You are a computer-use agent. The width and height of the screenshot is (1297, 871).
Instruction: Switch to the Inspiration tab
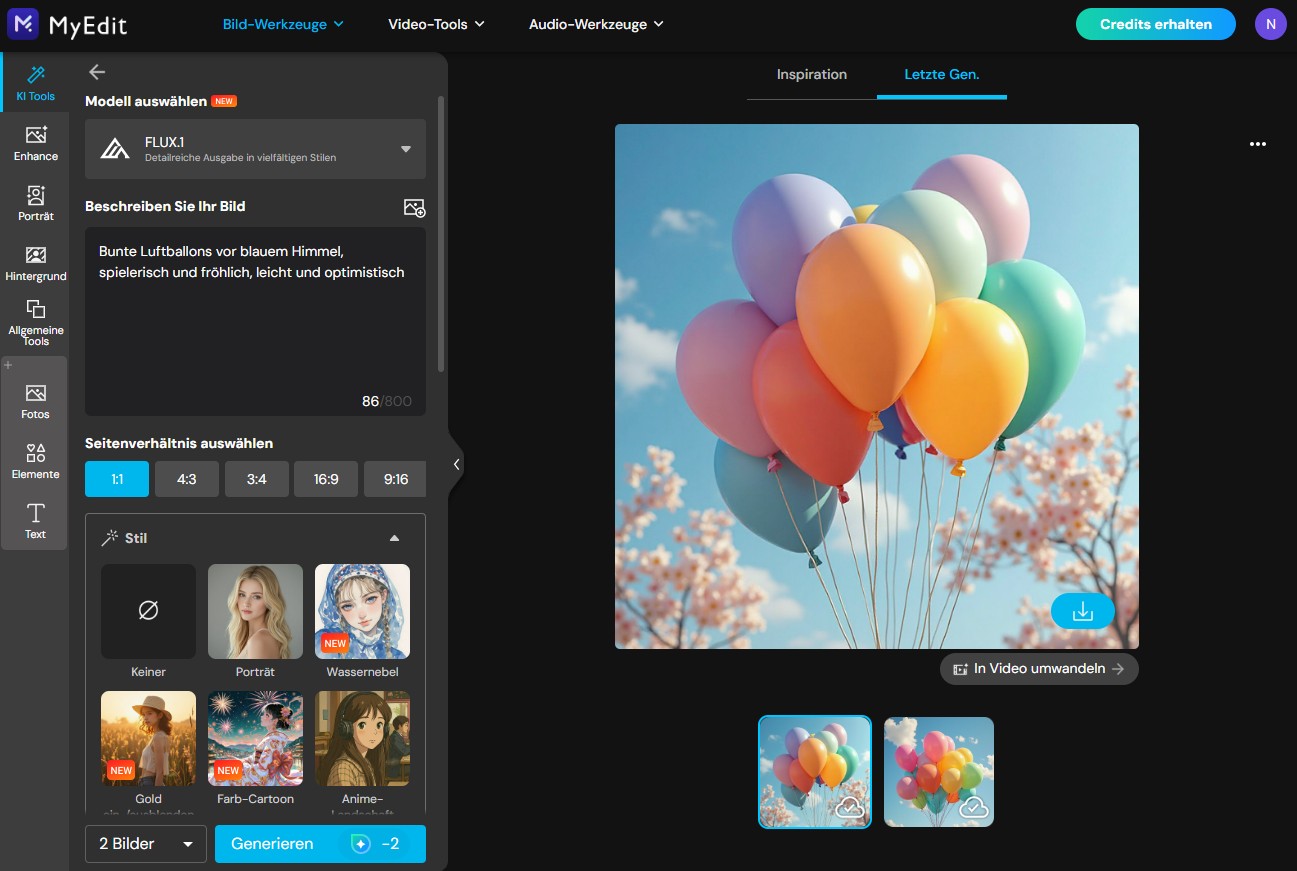[x=812, y=75]
